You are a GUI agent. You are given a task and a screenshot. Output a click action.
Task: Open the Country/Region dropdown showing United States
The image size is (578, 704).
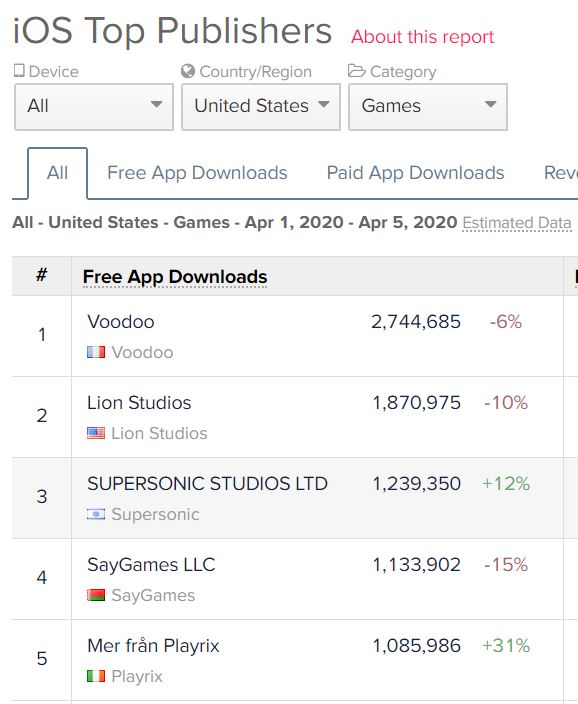(x=261, y=107)
